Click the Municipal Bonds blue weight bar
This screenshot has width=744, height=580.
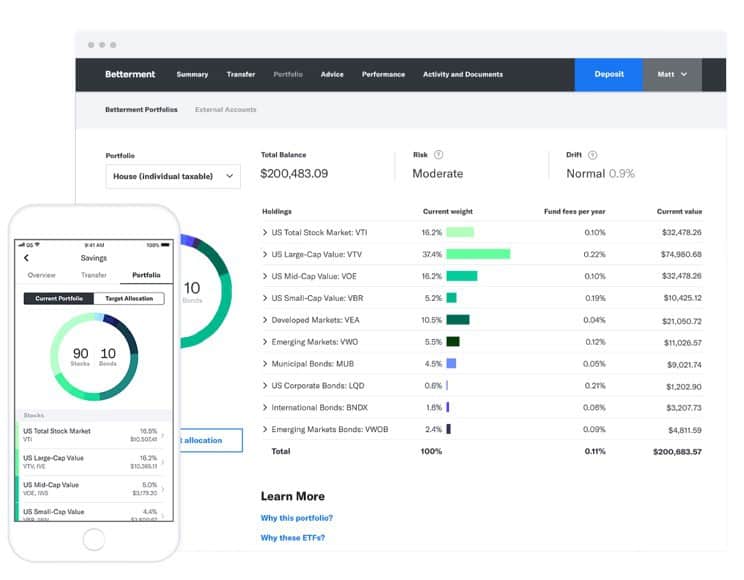451,364
